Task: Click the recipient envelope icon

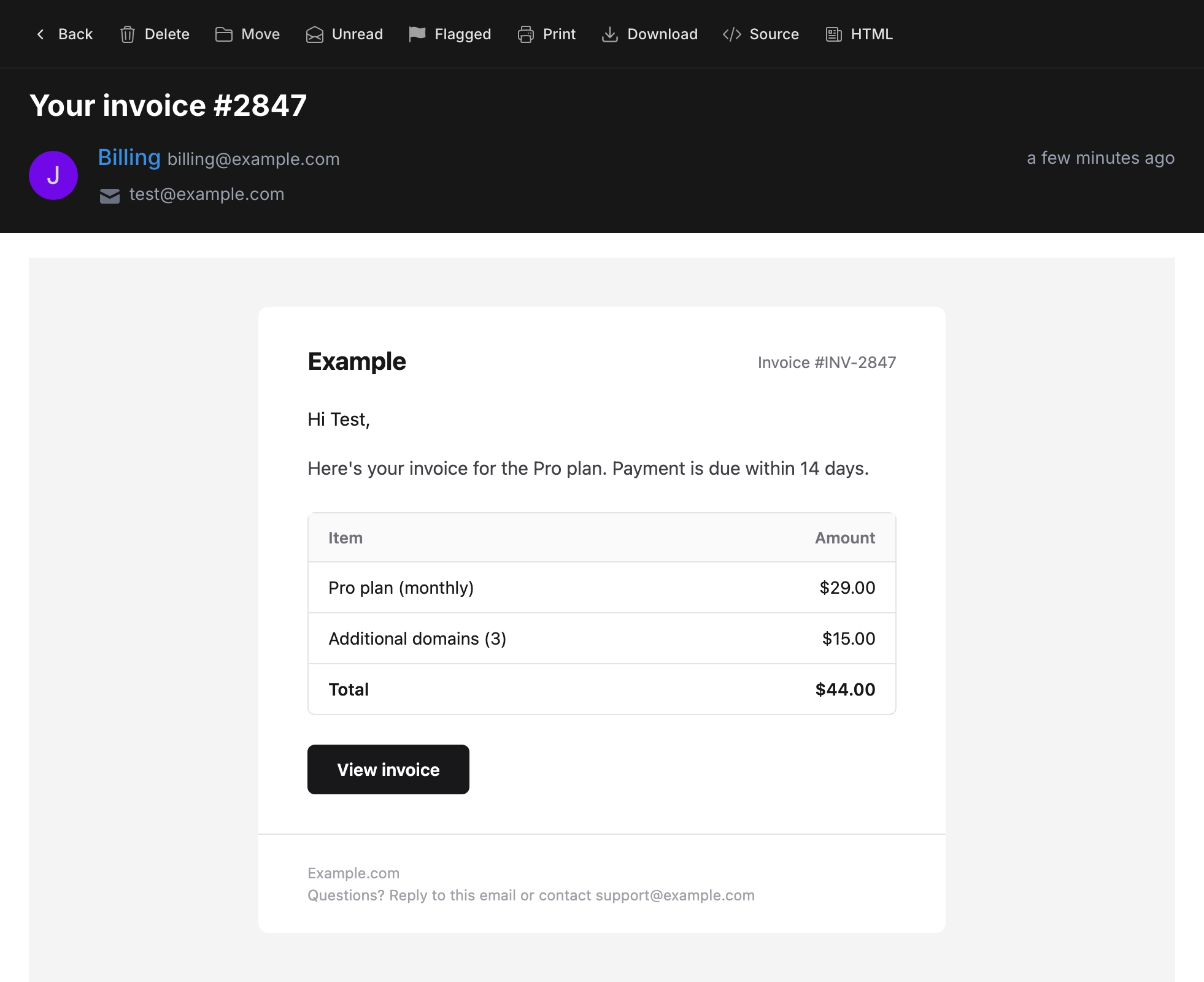Action: point(110,196)
